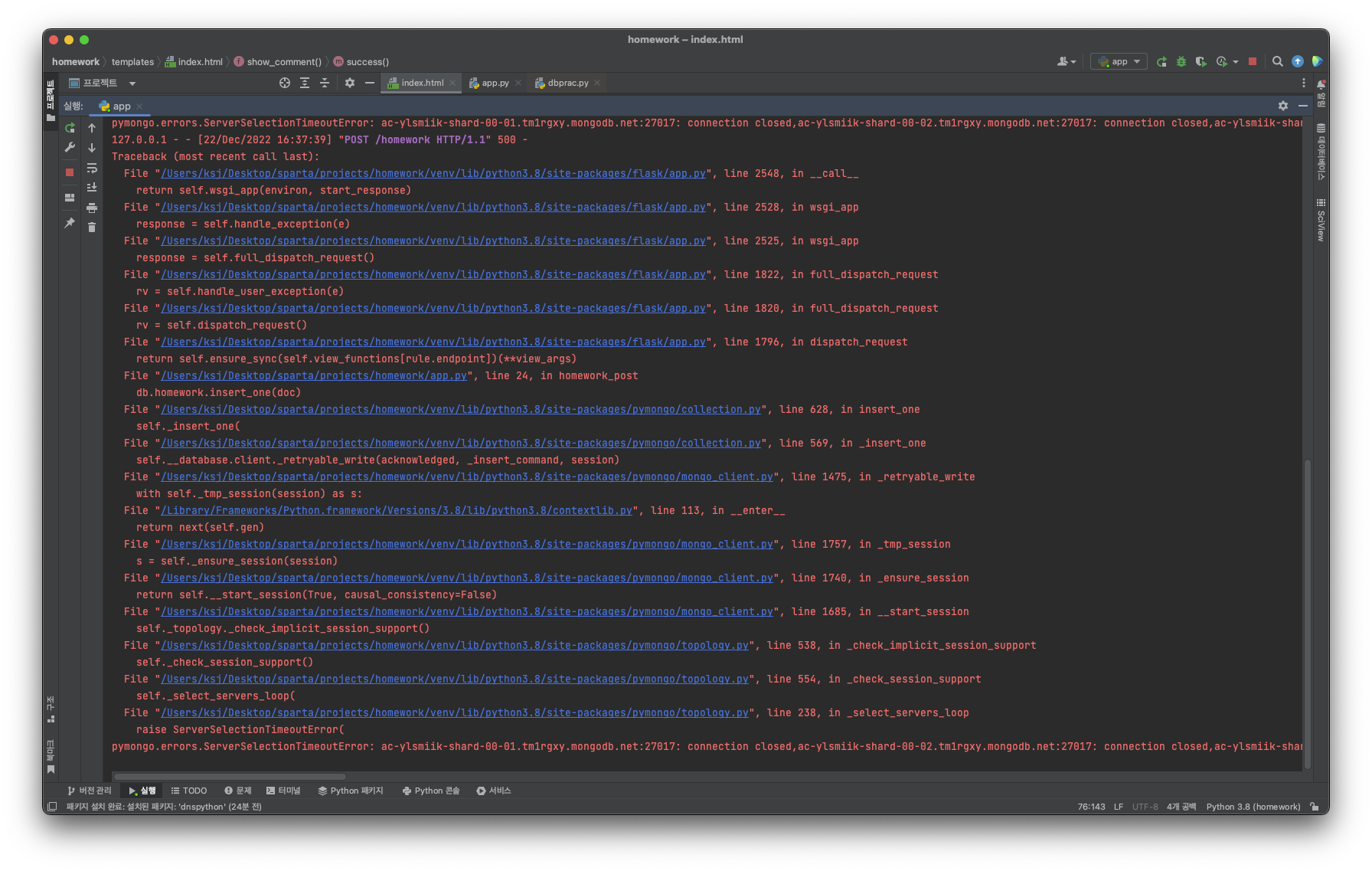1372x871 pixels.
Task: Hide the project panel with minus icon
Action: (x=370, y=83)
